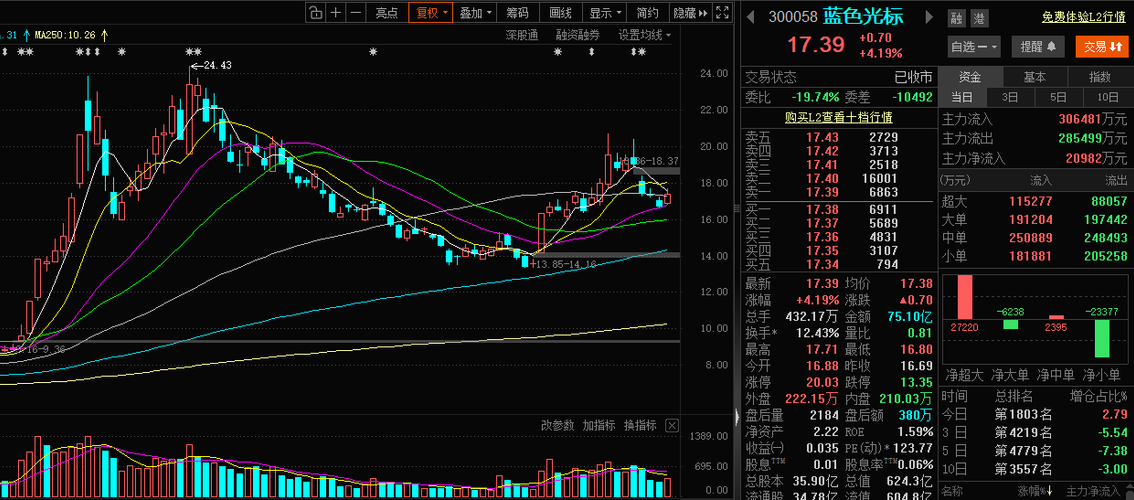
Task: Select 10日 fund flow period
Action: [x=1107, y=97]
